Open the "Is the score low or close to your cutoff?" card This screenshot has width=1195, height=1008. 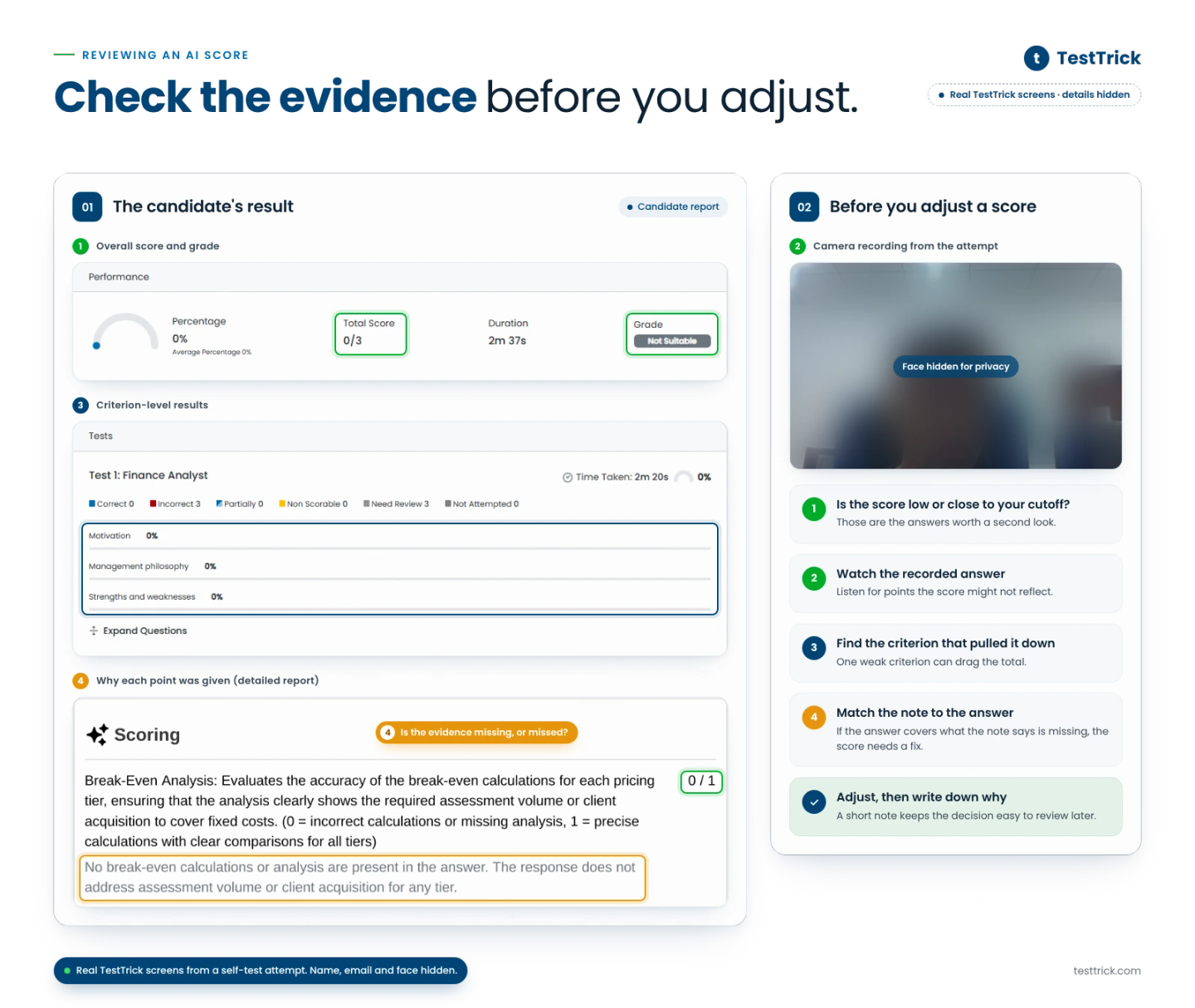pos(956,514)
